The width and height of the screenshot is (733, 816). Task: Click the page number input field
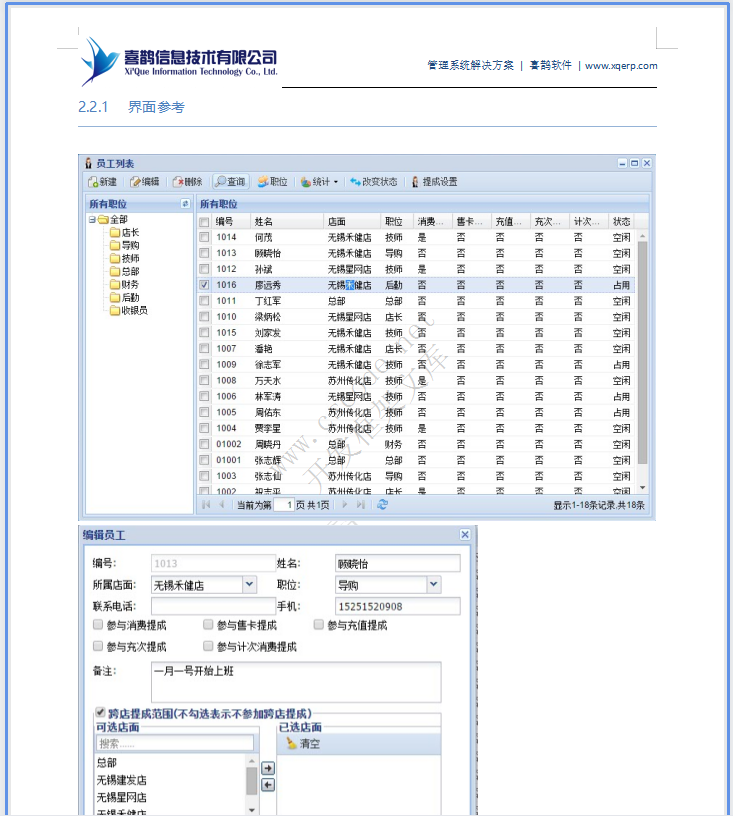(x=284, y=505)
